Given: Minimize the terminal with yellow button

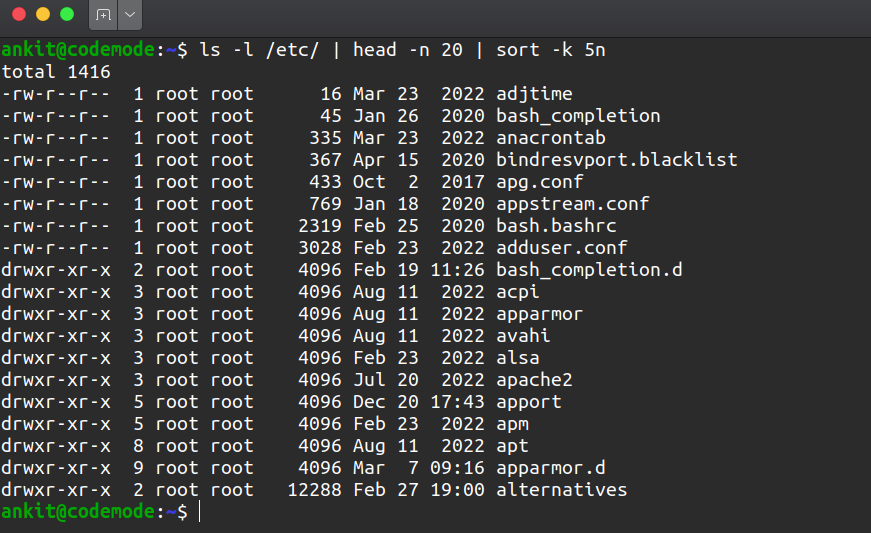Looking at the screenshot, I should point(43,14).
